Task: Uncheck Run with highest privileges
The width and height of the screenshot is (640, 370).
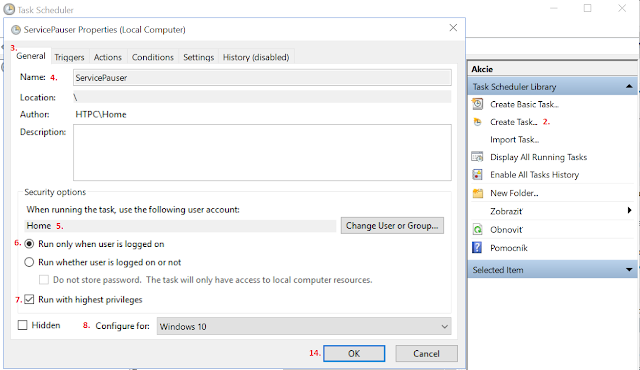Action: 29,299
